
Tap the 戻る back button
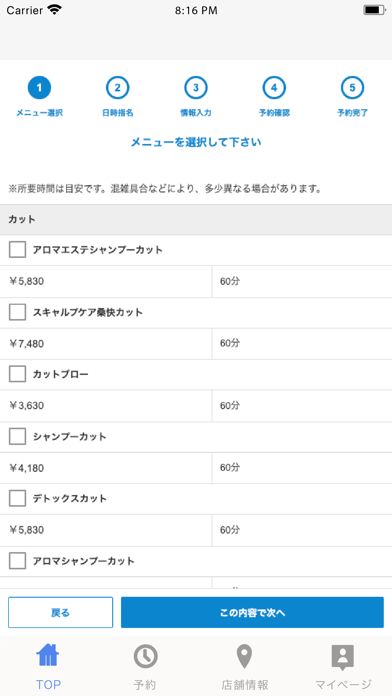(x=60, y=613)
